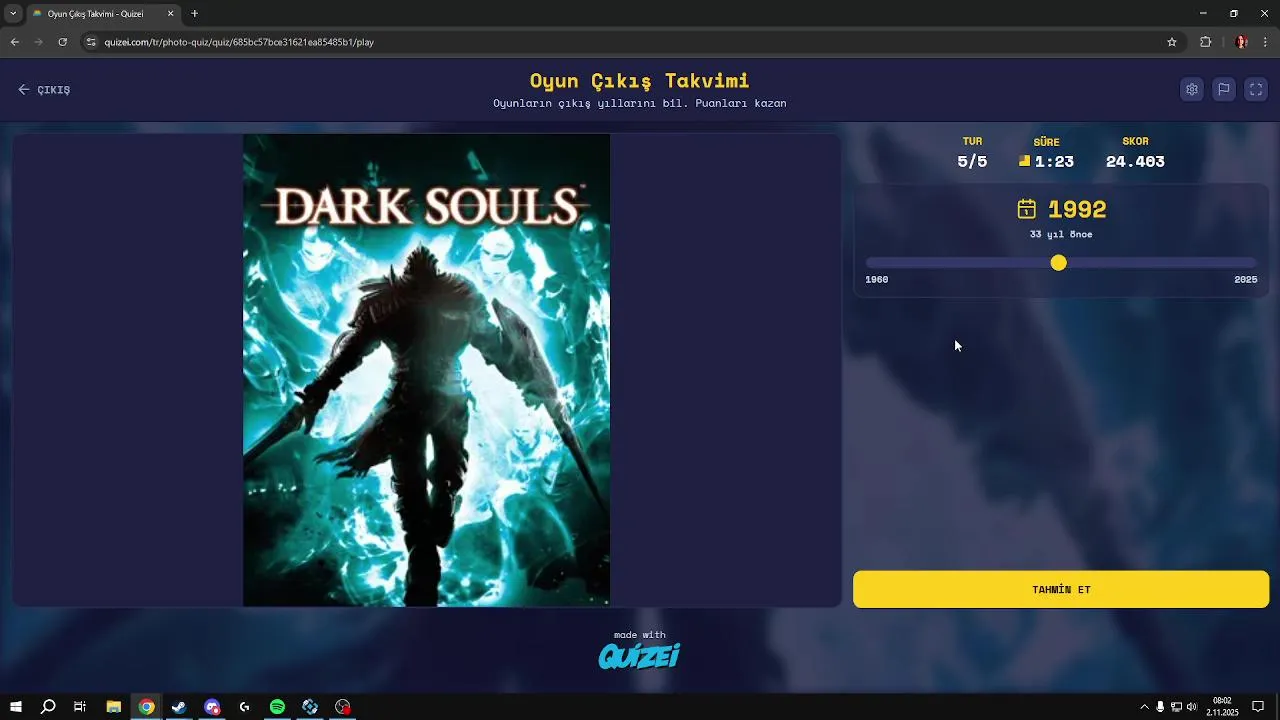The width and height of the screenshot is (1280, 720).
Task: Click the Quizei logo at bottom
Action: (x=639, y=656)
